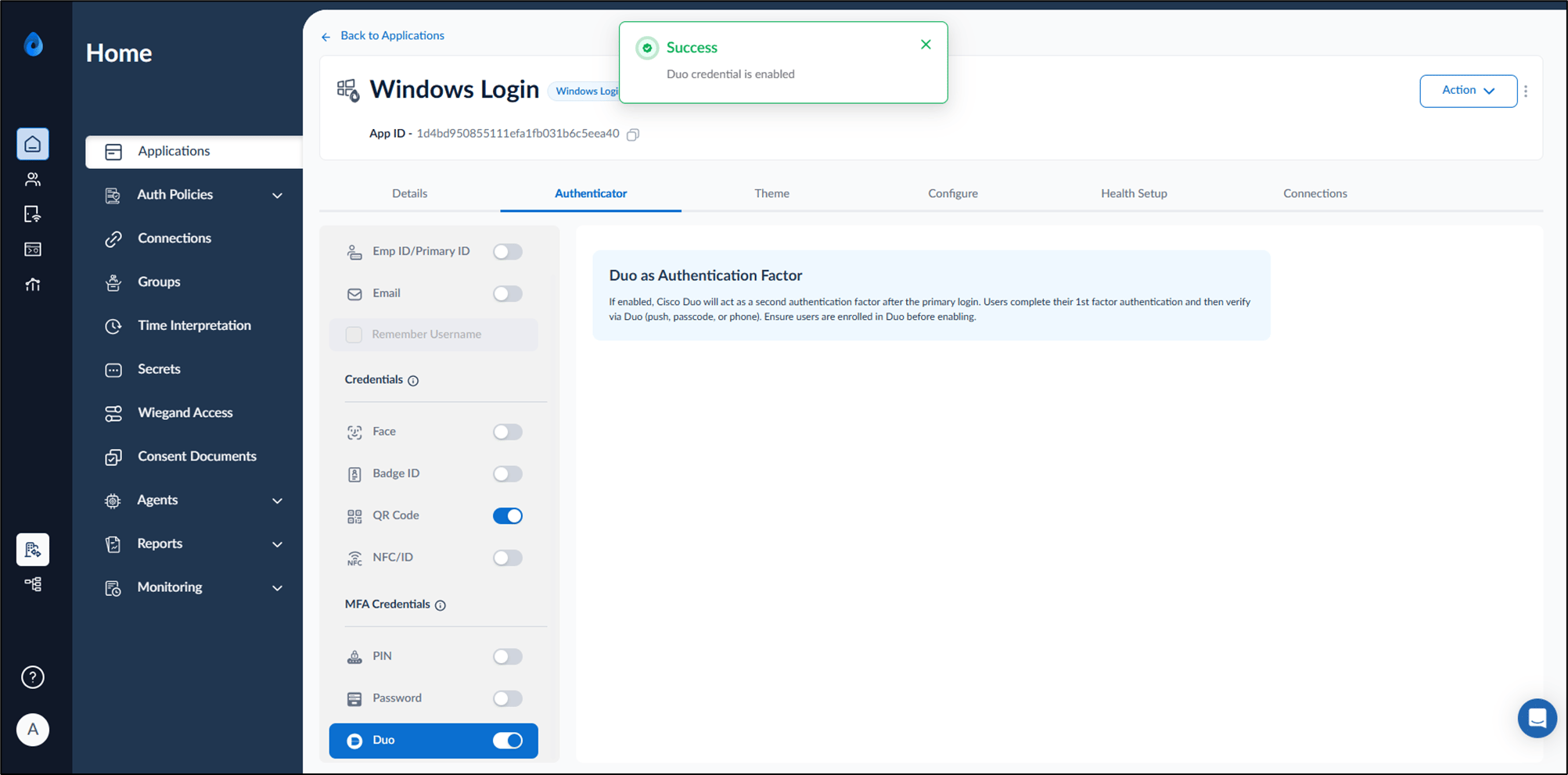Click the MFA Credentials info icon

(441, 605)
